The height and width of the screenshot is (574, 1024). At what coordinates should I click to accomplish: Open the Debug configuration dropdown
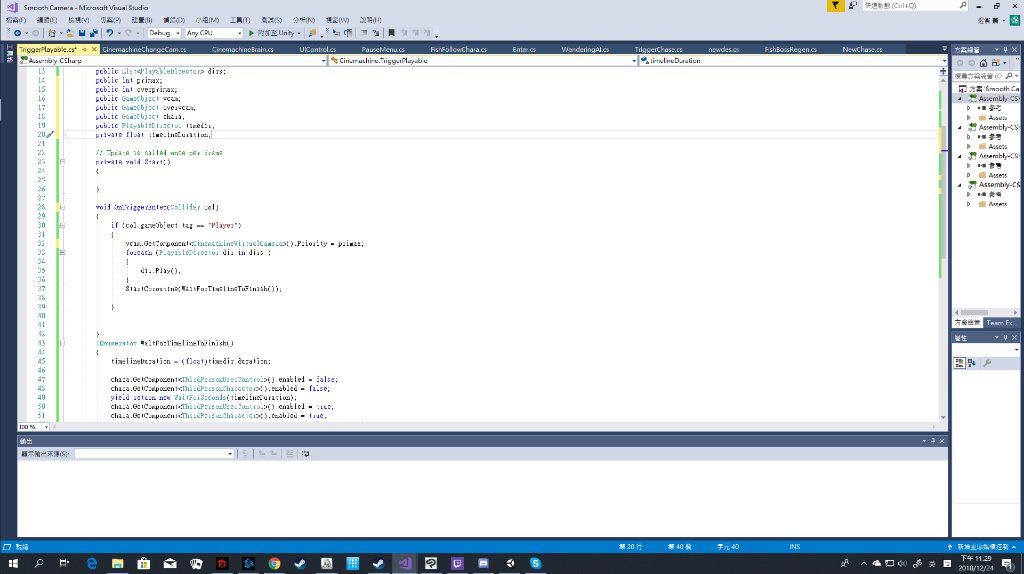164,33
